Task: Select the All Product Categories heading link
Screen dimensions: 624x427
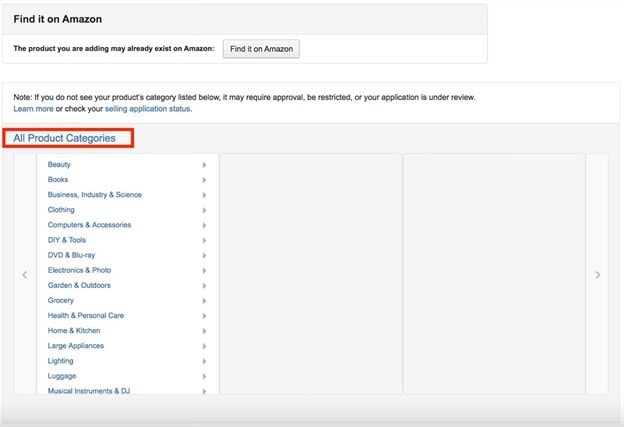Action: (x=64, y=138)
